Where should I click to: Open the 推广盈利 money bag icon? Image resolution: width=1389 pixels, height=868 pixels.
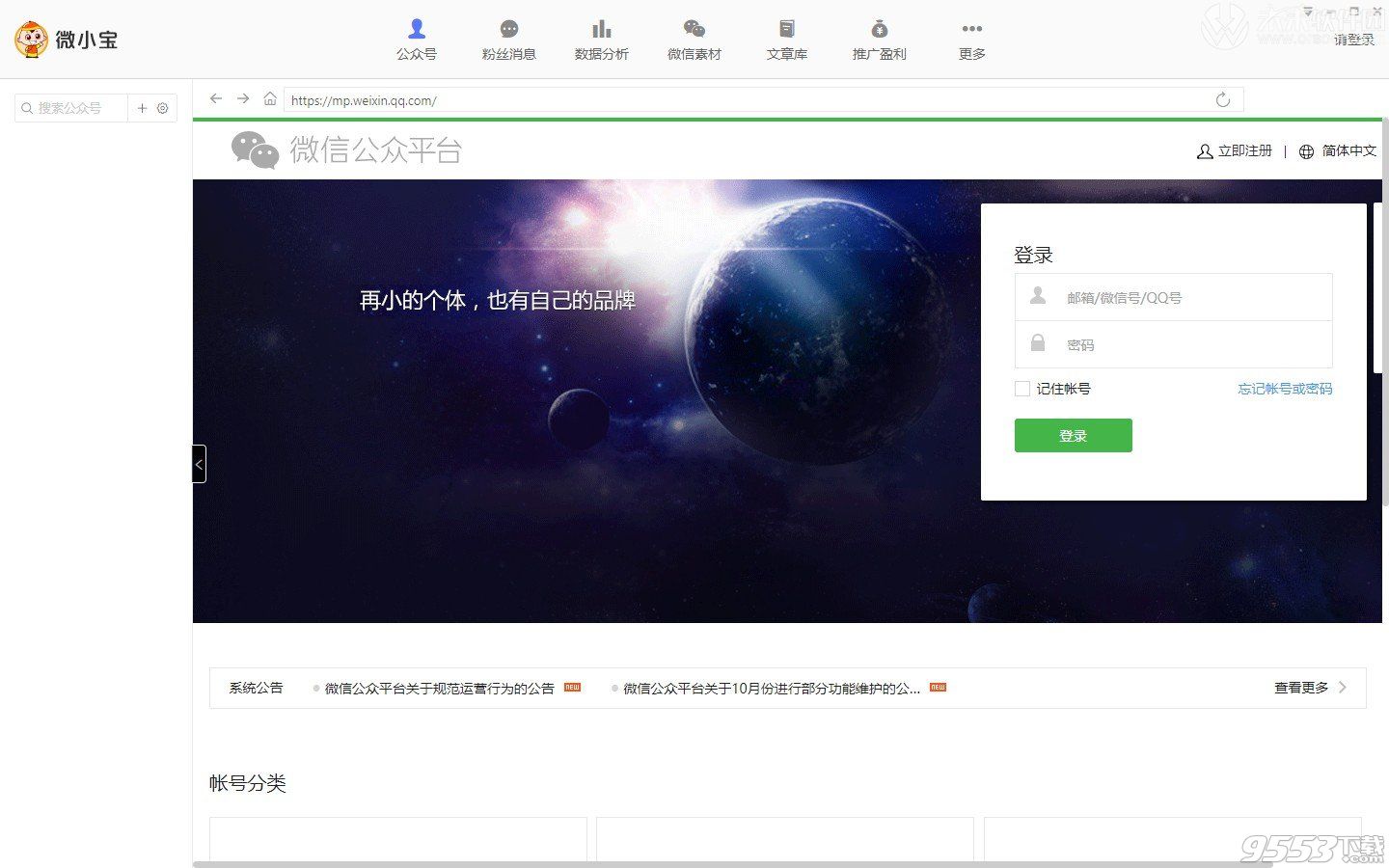pyautogui.click(x=880, y=29)
